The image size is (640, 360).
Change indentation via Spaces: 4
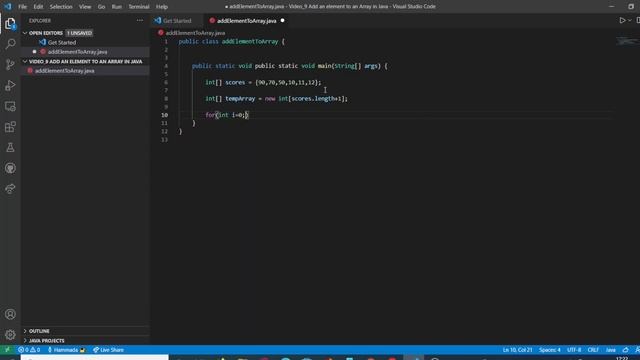[549, 350]
